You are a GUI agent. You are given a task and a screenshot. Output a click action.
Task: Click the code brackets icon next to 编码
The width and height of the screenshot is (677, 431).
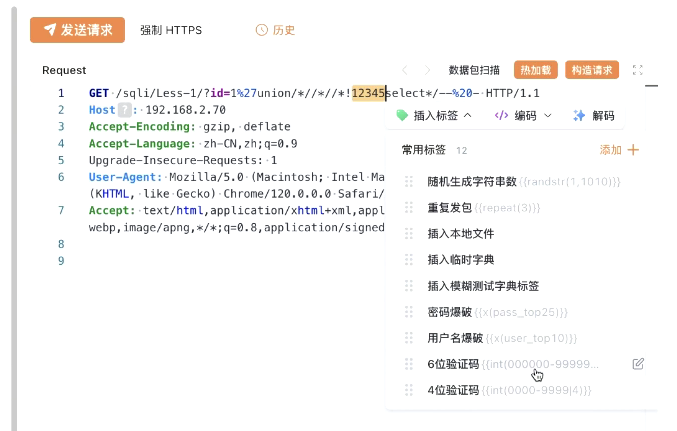[x=501, y=116]
